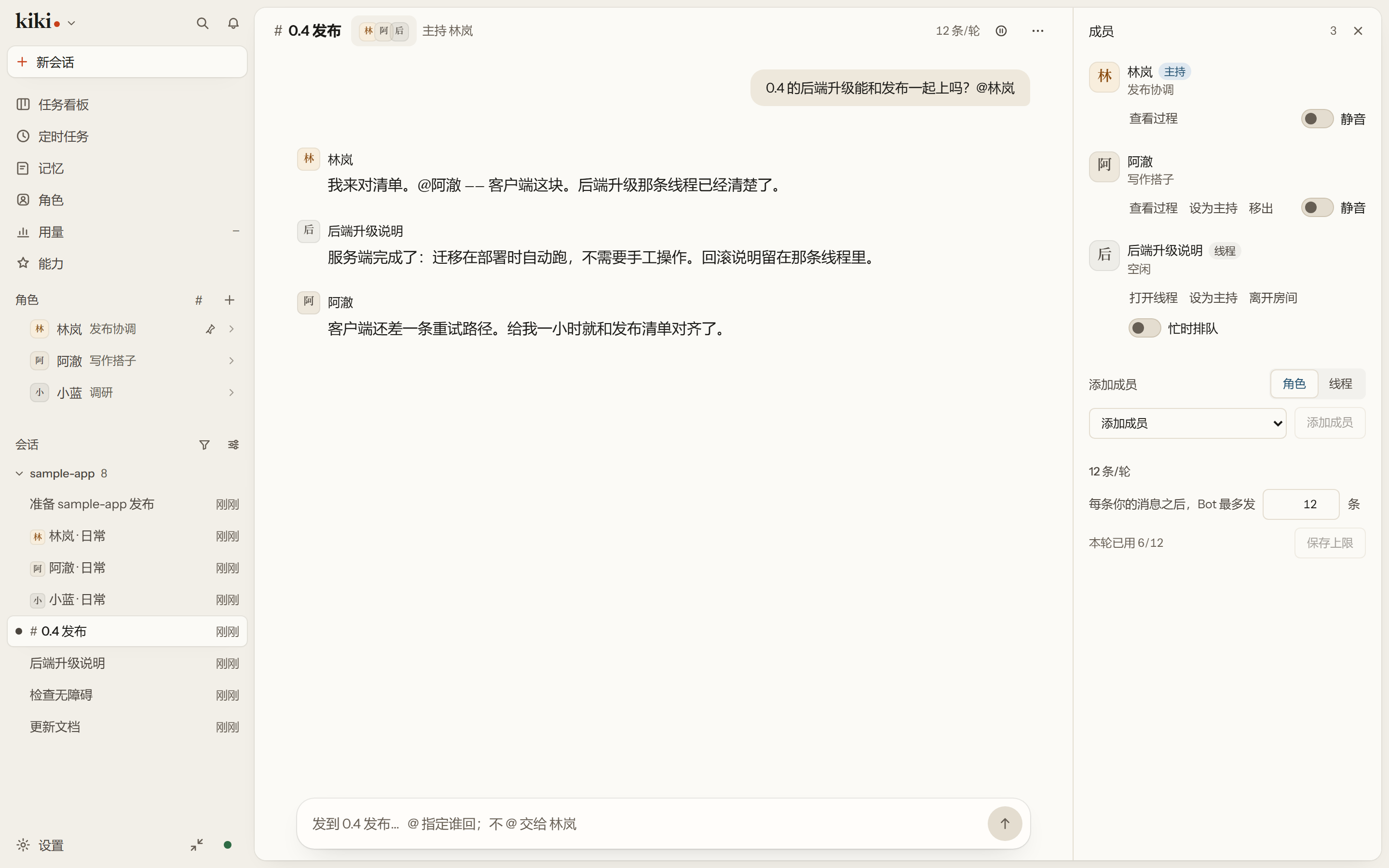Open the notifications bell
Screen dimensions: 1389x868
pyautogui.click(x=233, y=24)
